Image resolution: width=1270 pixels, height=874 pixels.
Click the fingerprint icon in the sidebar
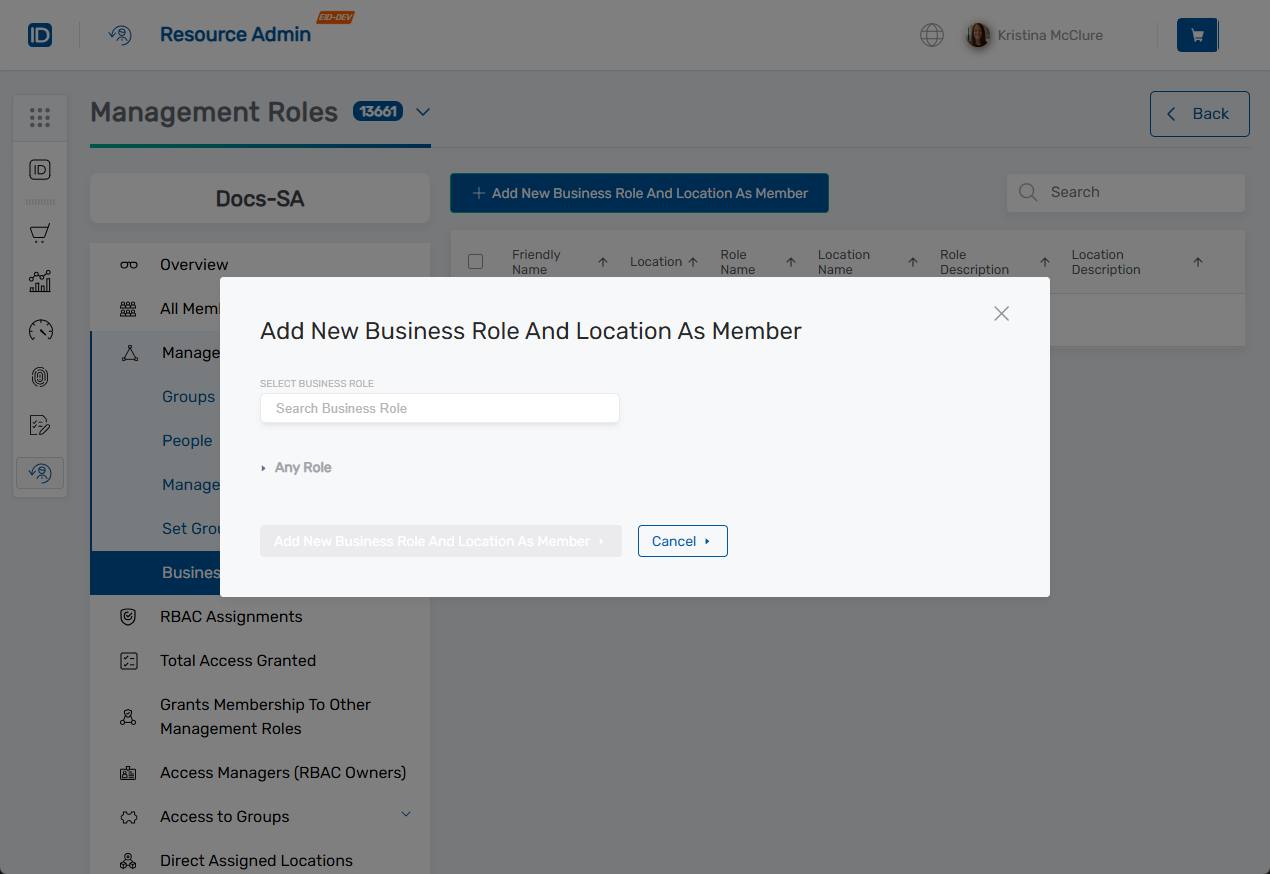pyautogui.click(x=40, y=377)
